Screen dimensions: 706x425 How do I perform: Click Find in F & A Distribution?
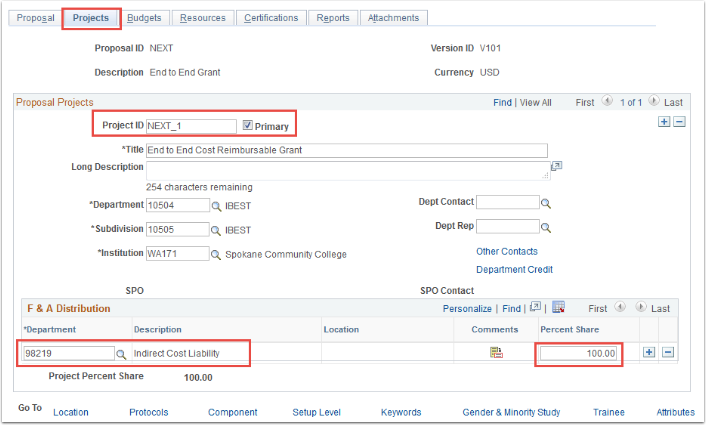point(511,309)
